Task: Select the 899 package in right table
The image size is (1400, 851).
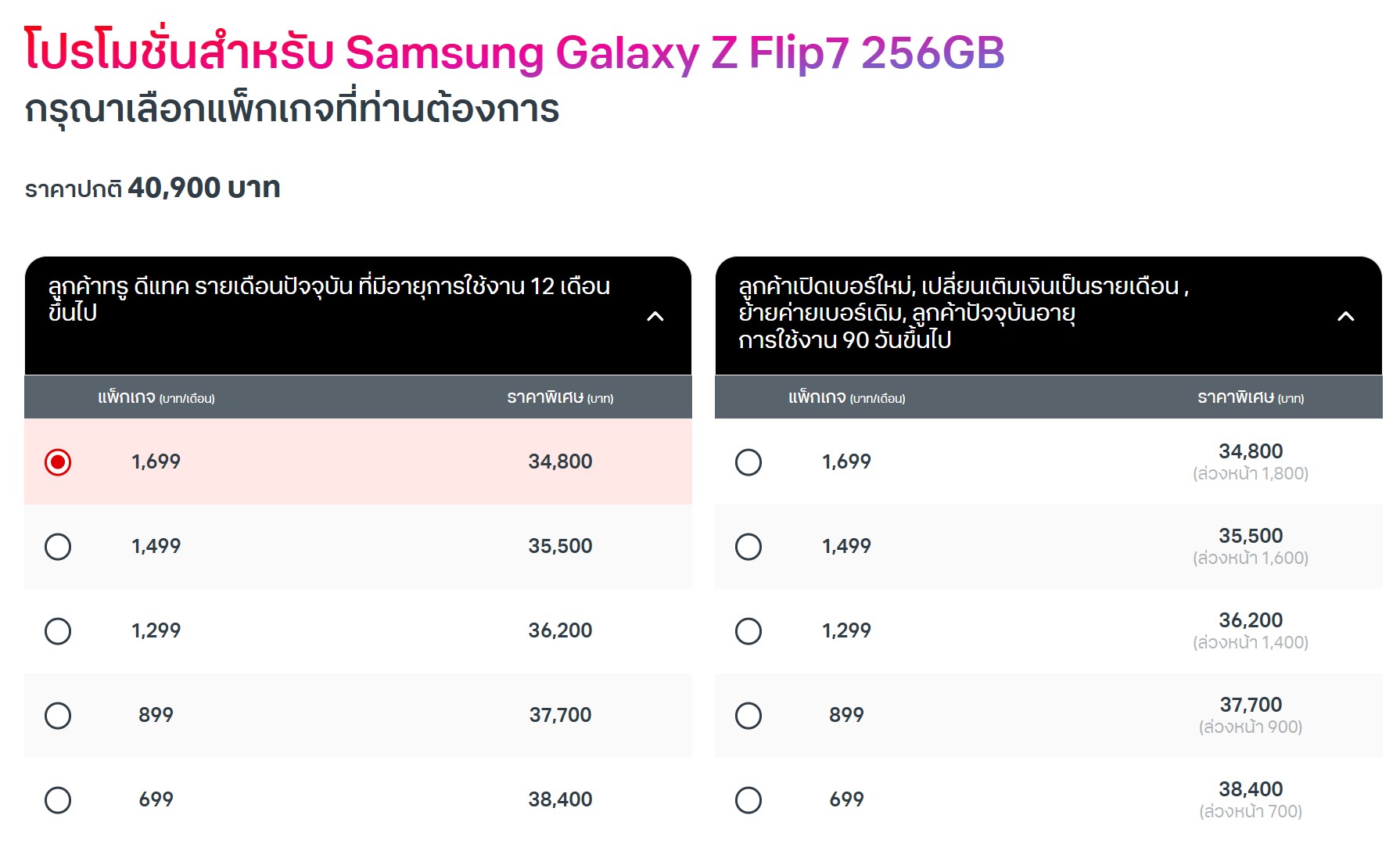Action: point(748,716)
